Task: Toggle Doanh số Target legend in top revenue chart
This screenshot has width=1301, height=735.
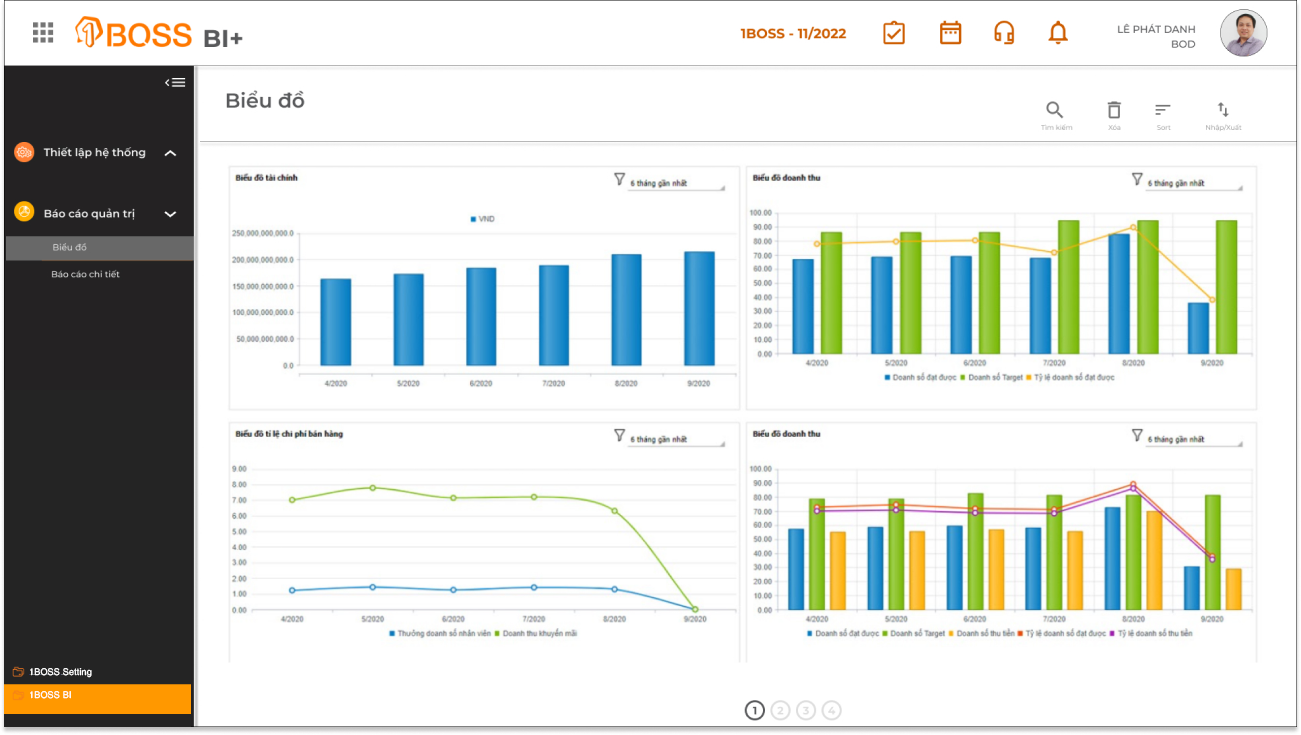Action: coord(990,377)
